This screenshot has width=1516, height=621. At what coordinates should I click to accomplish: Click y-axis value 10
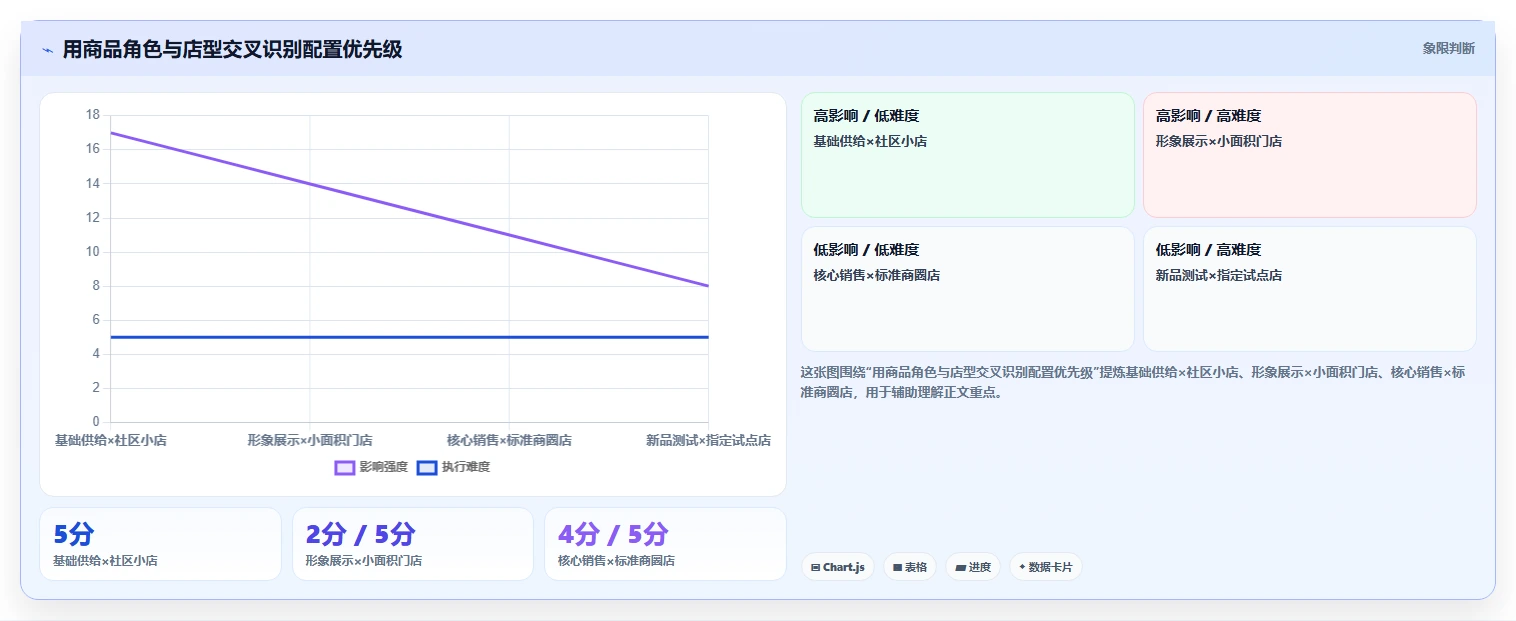pos(93,252)
